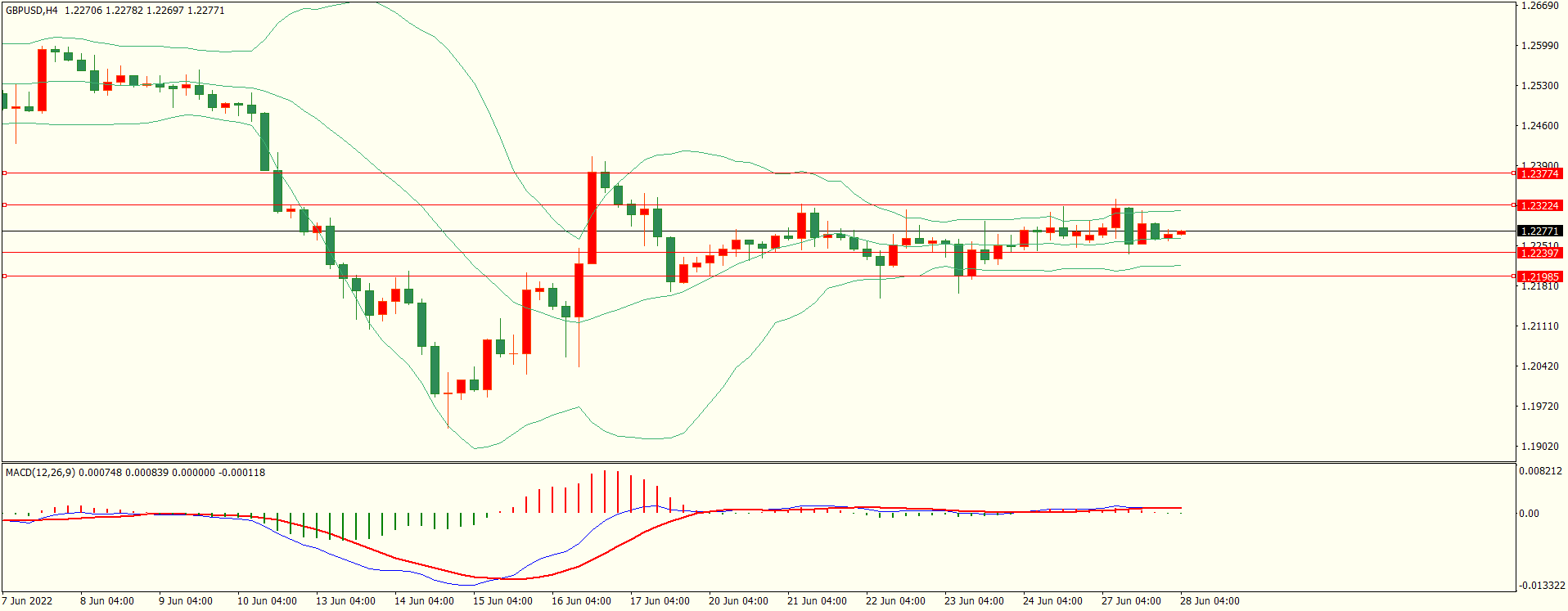The image size is (1568, 611).
Task: Click the MACD -0.013322 scale minimum label
Action: pos(1542,586)
